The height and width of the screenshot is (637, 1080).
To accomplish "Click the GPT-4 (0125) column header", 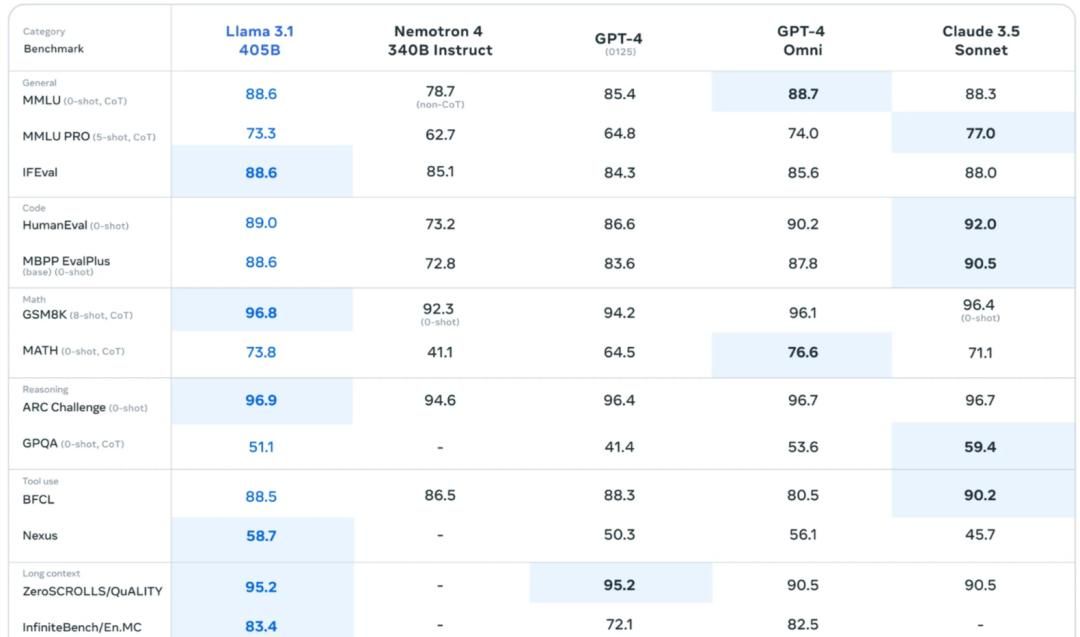I will click(619, 42).
